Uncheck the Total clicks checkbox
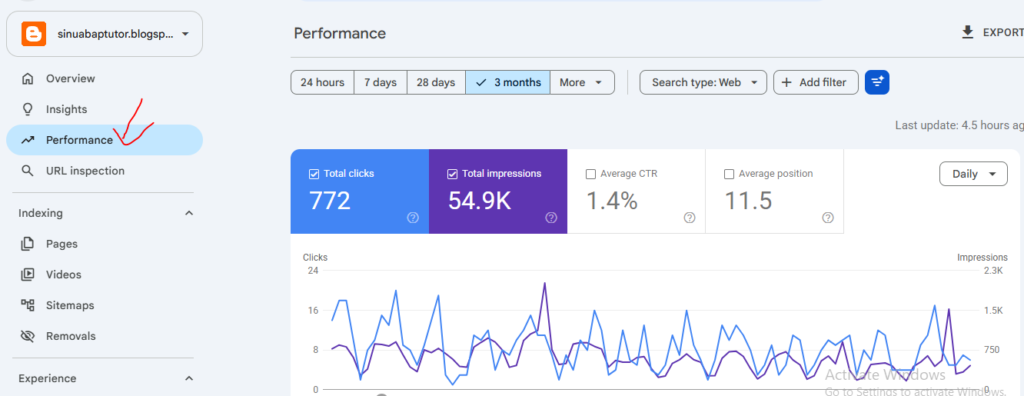Image resolution: width=1024 pixels, height=396 pixels. tap(313, 174)
